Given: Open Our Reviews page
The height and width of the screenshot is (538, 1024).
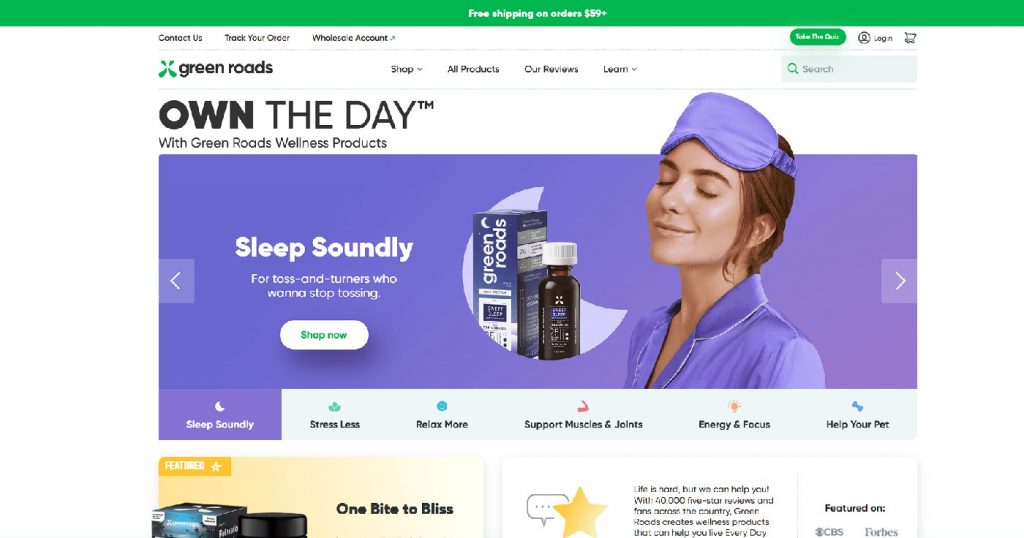Looking at the screenshot, I should click(551, 69).
